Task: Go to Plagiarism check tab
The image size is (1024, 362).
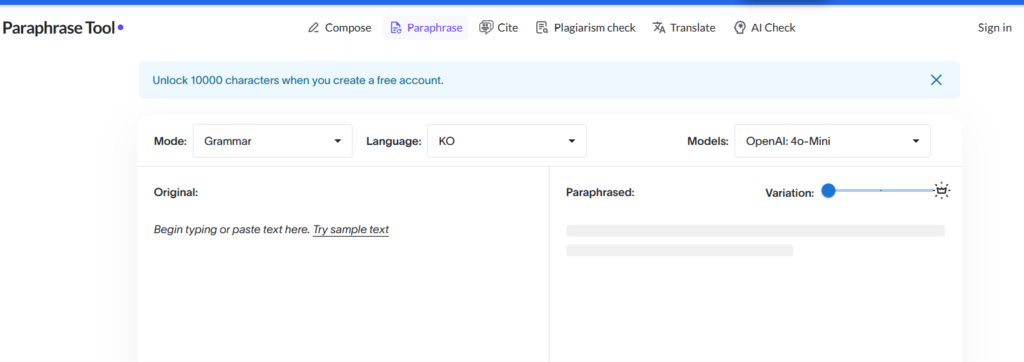Action: tap(586, 27)
